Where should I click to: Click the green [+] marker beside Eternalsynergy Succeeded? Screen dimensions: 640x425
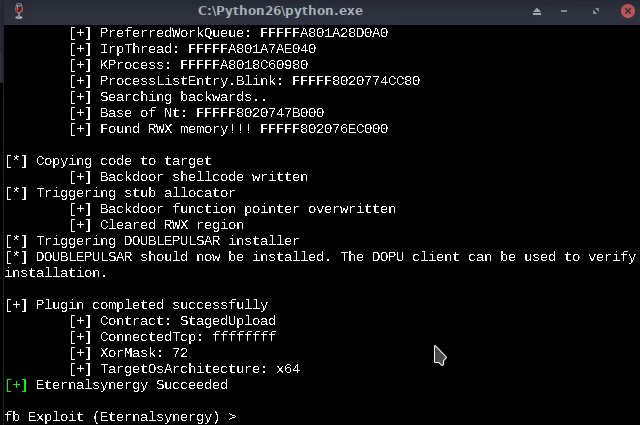click(x=16, y=385)
